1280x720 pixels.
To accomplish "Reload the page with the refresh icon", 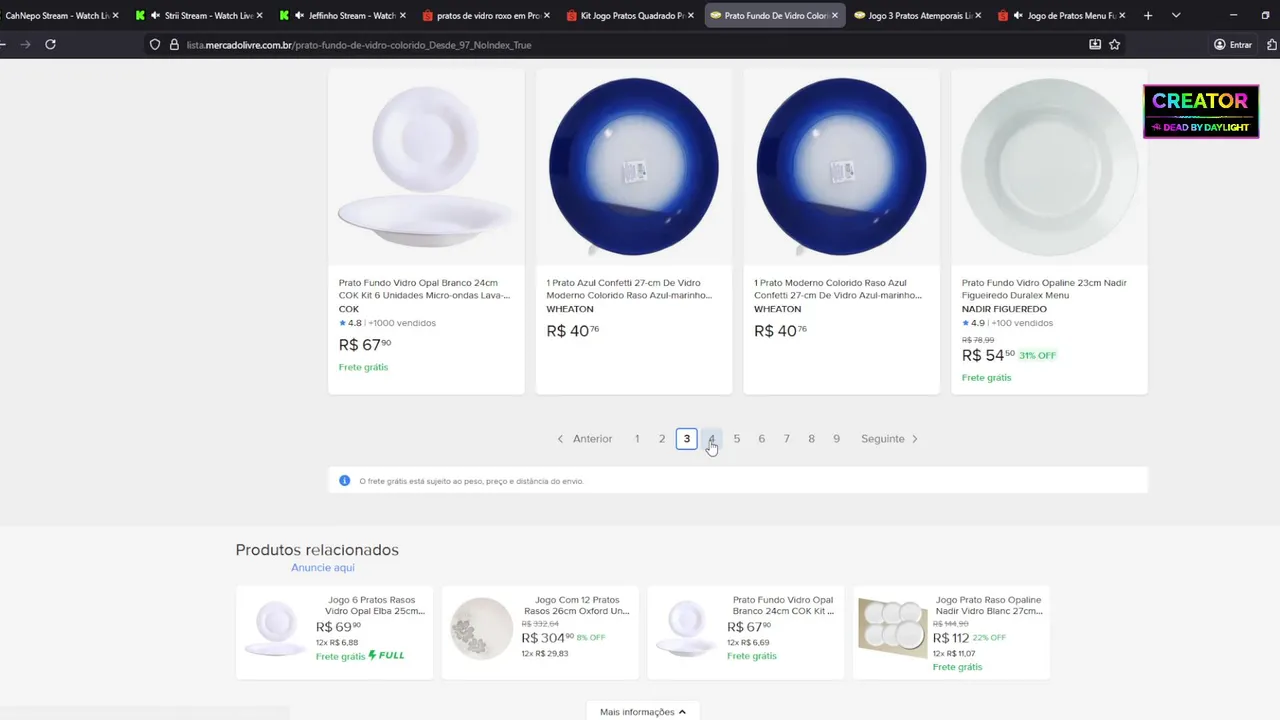I will (50, 44).
